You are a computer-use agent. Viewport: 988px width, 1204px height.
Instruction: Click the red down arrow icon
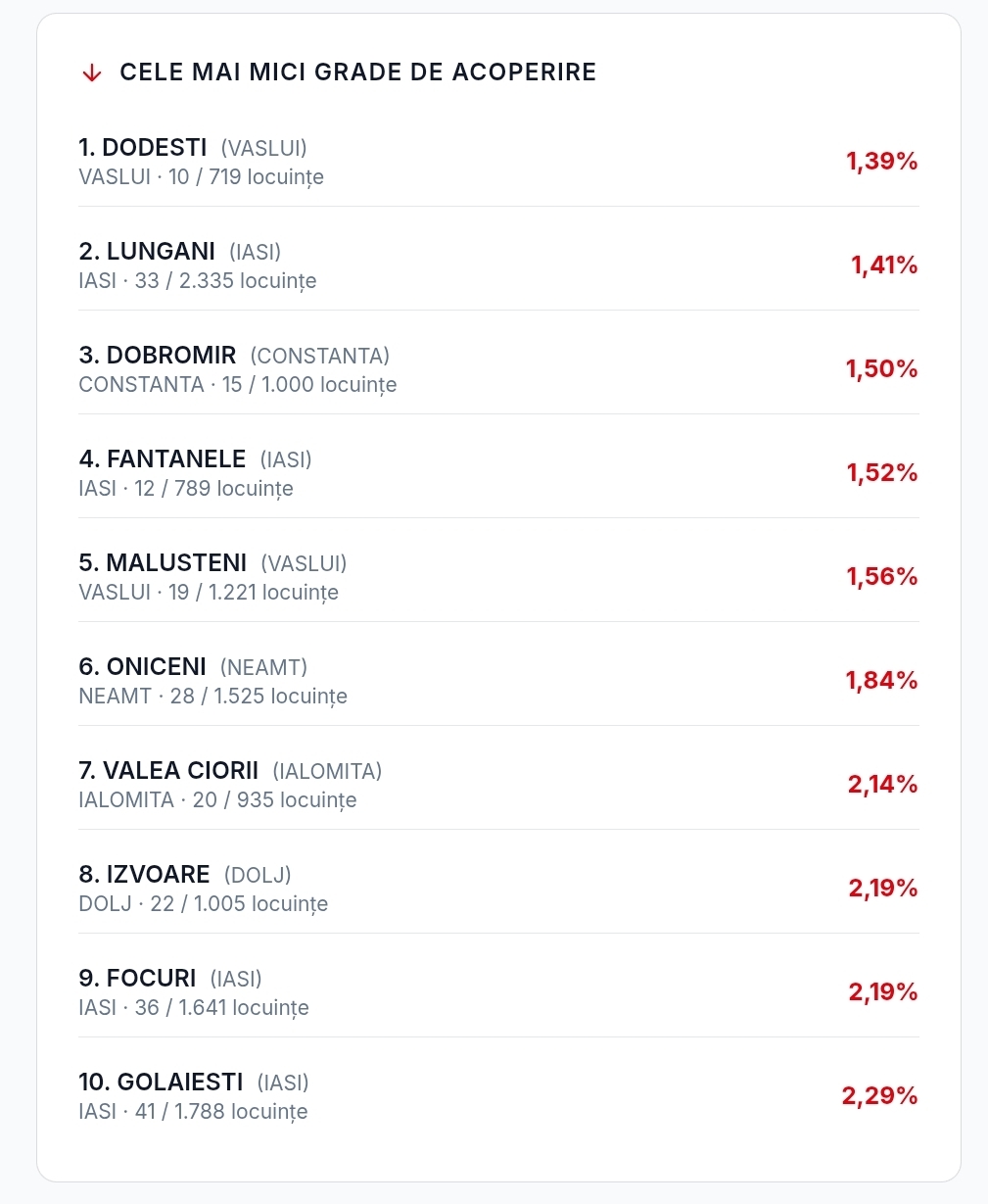pyautogui.click(x=92, y=73)
